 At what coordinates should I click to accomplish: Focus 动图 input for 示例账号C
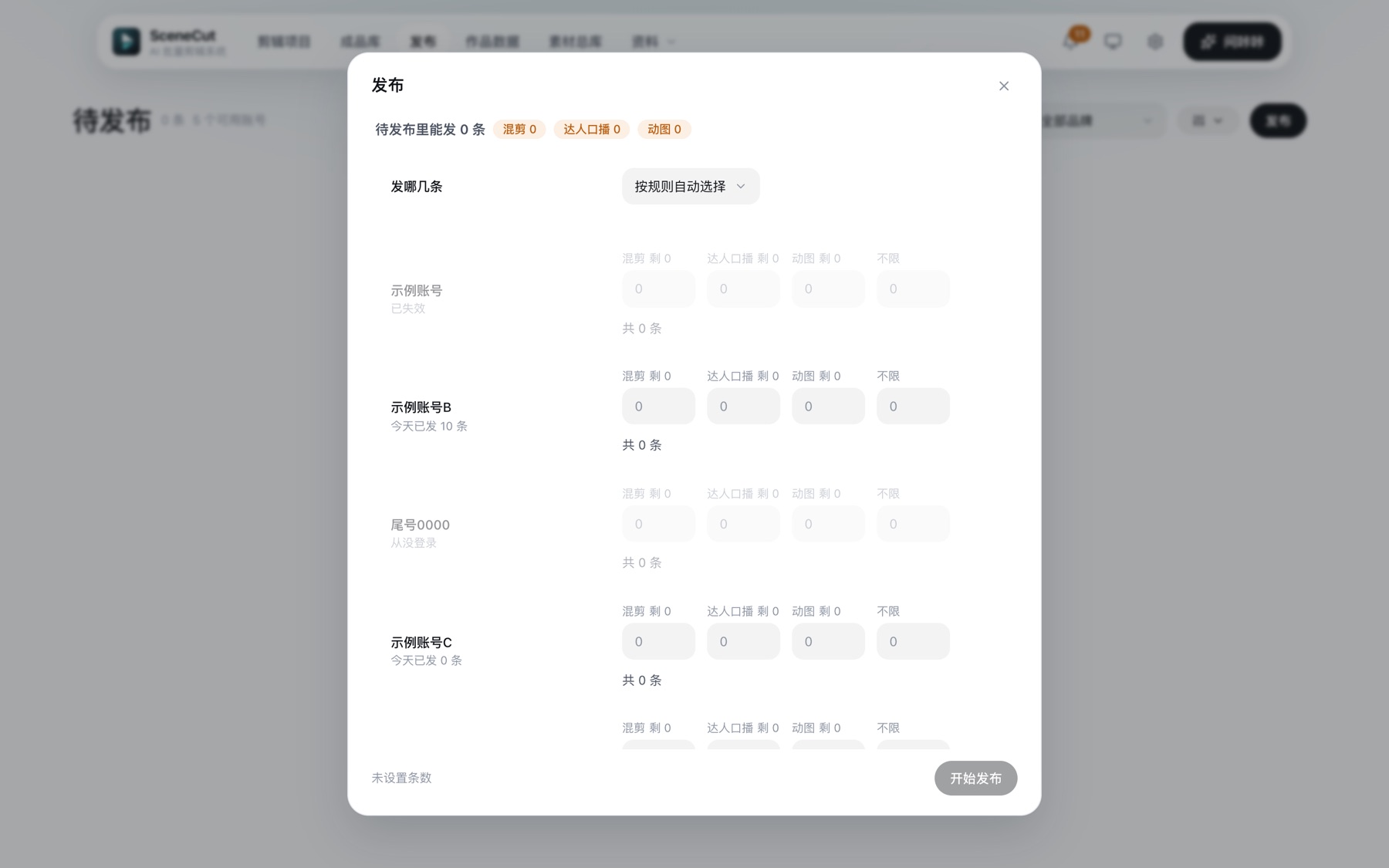[x=828, y=641]
